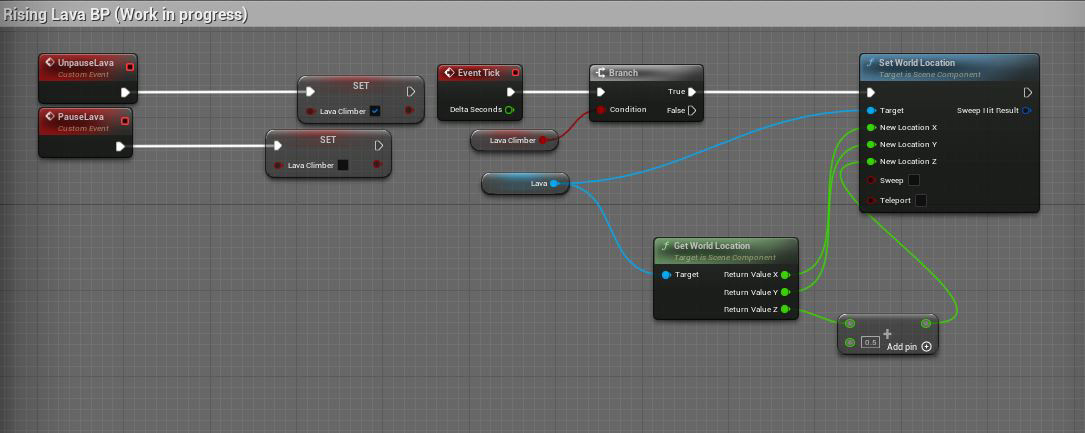Click Return Value Z output pin
Screen dimensions: 1085x433
[x=785, y=309]
